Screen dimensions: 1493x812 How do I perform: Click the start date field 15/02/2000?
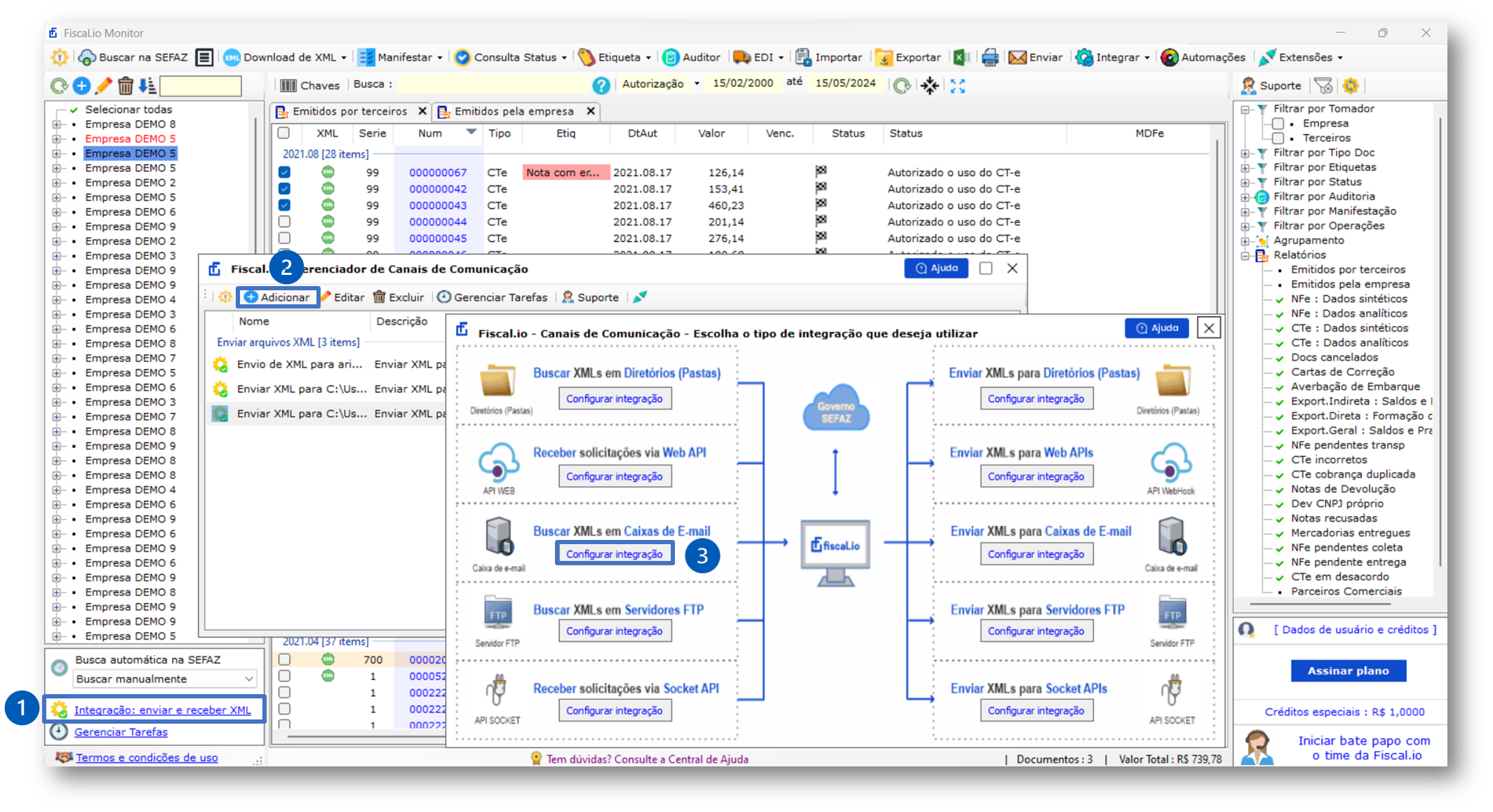tap(742, 83)
